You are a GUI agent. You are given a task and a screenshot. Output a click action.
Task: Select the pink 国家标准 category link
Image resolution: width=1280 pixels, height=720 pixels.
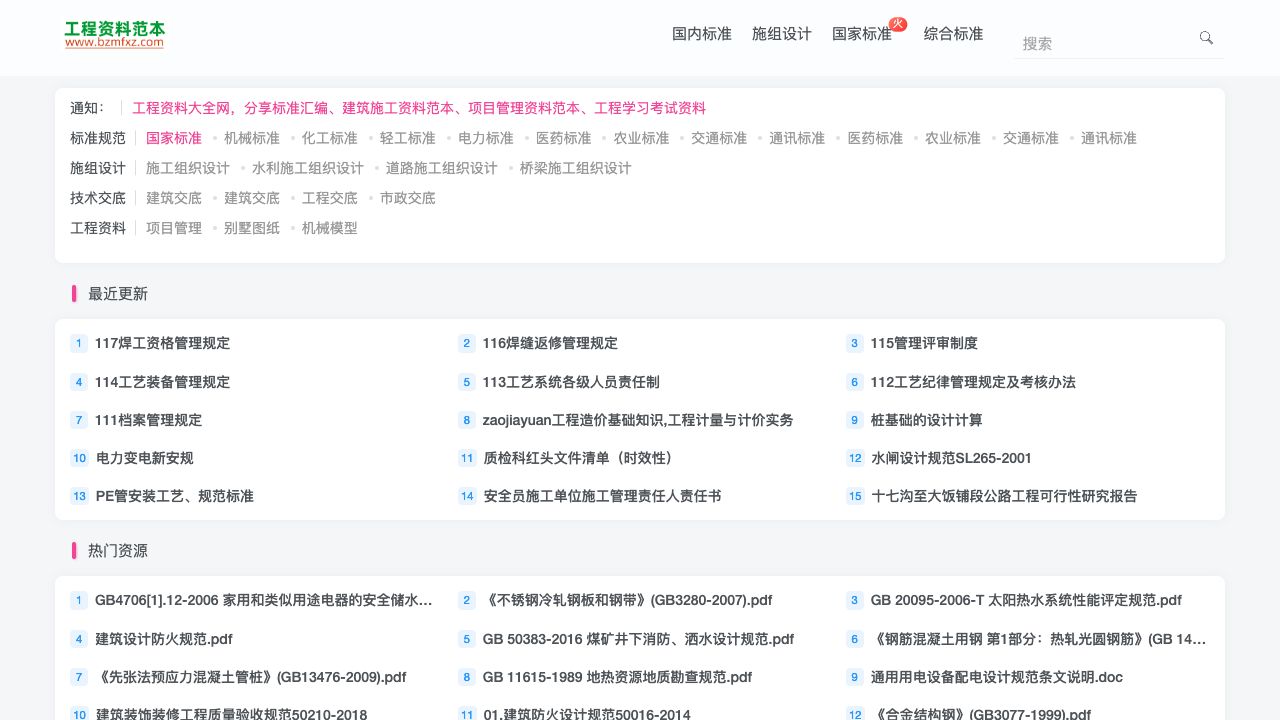click(174, 138)
